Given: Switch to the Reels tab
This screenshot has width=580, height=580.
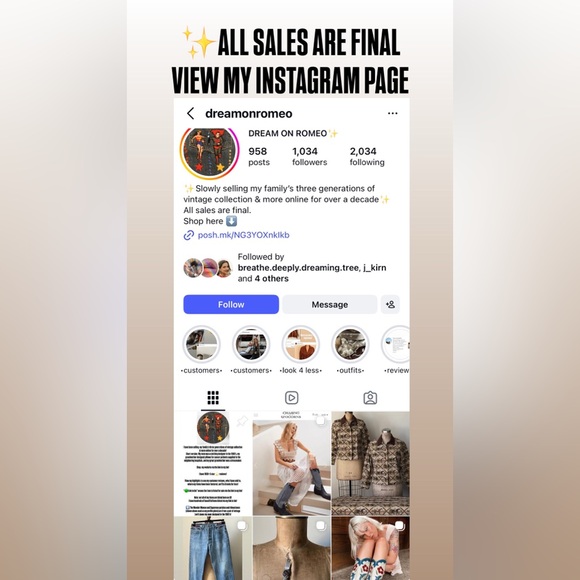Looking at the screenshot, I should click(292, 398).
